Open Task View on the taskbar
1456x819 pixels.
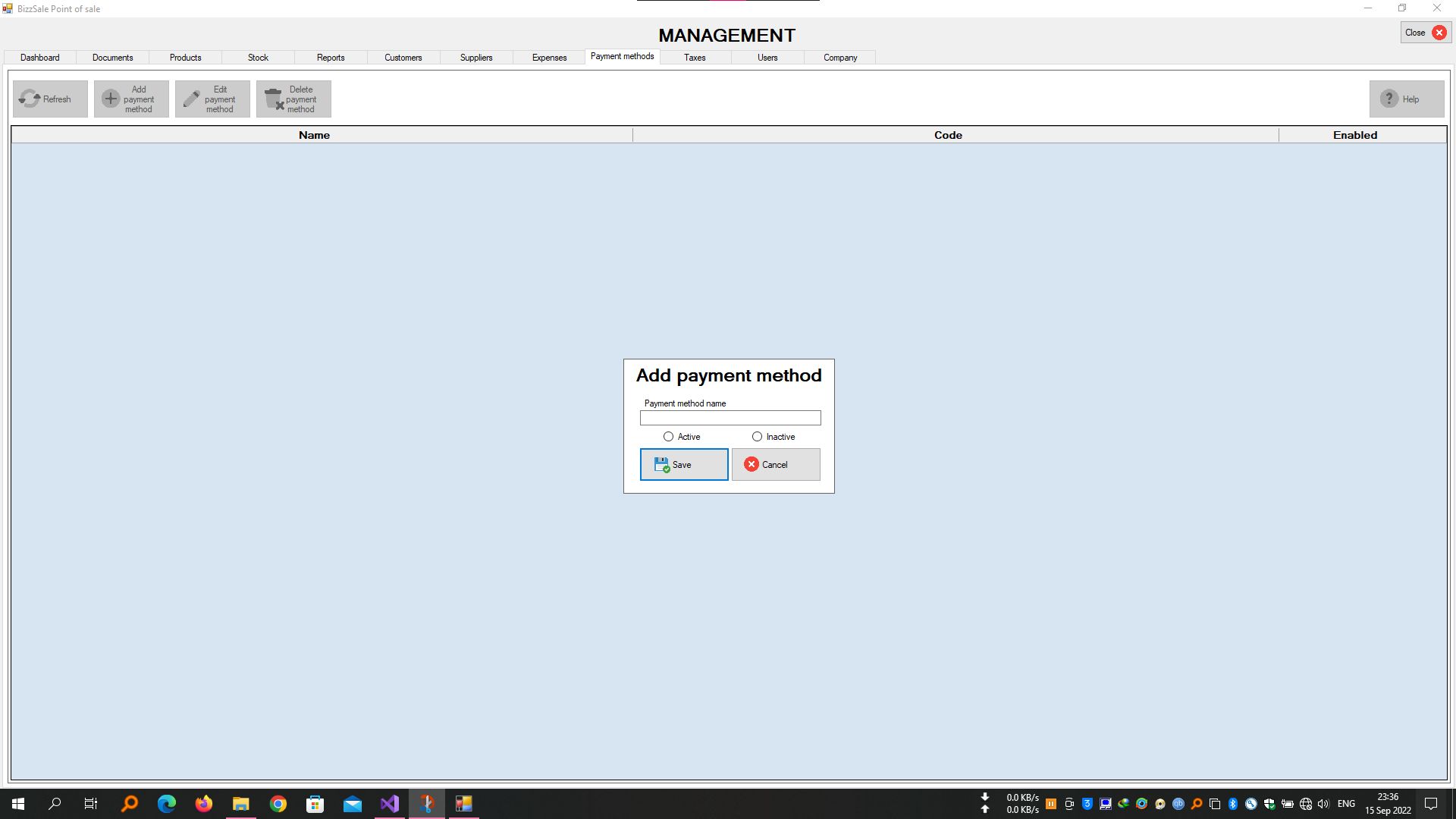click(91, 804)
